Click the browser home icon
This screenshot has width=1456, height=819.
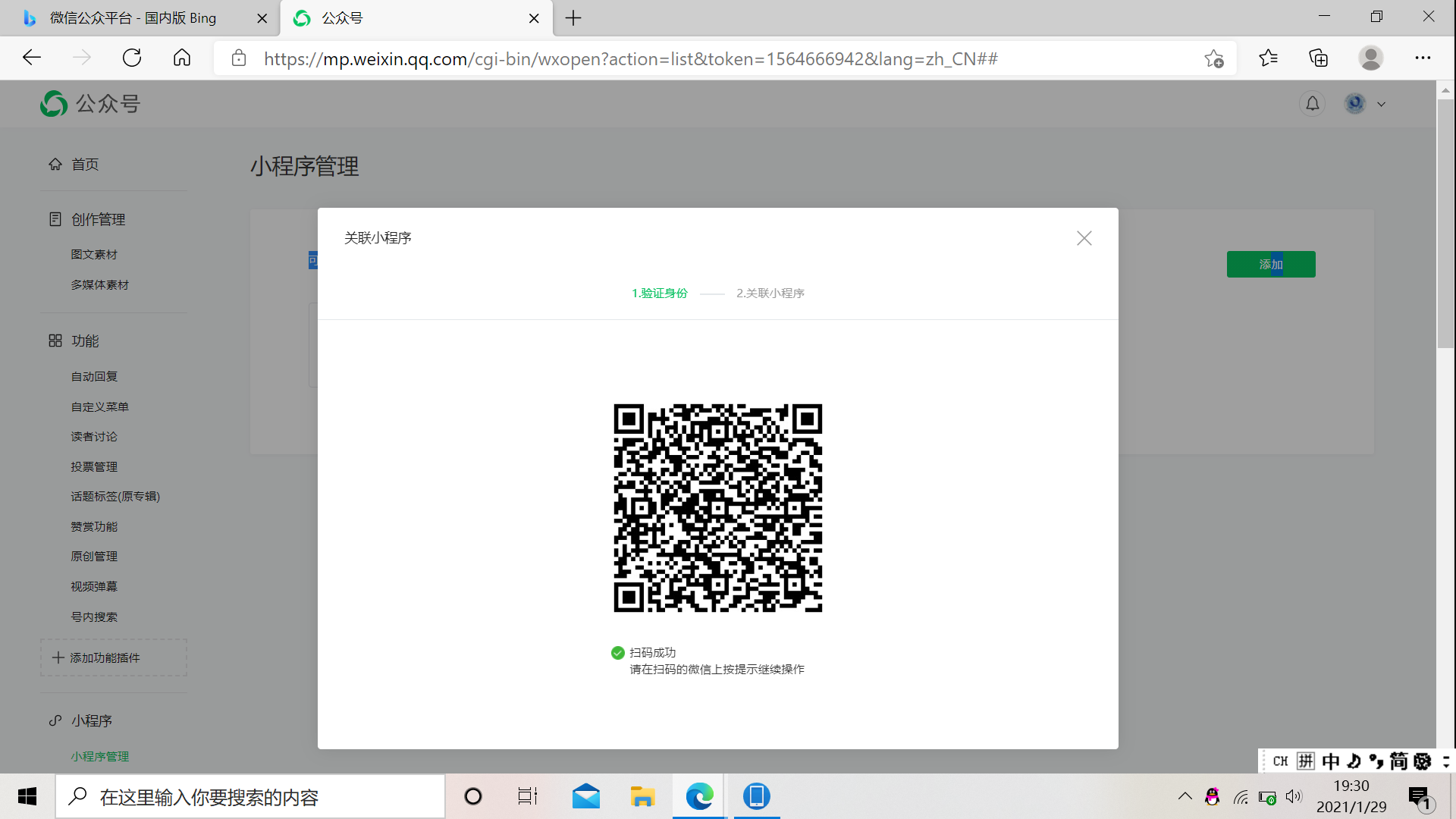click(x=182, y=58)
